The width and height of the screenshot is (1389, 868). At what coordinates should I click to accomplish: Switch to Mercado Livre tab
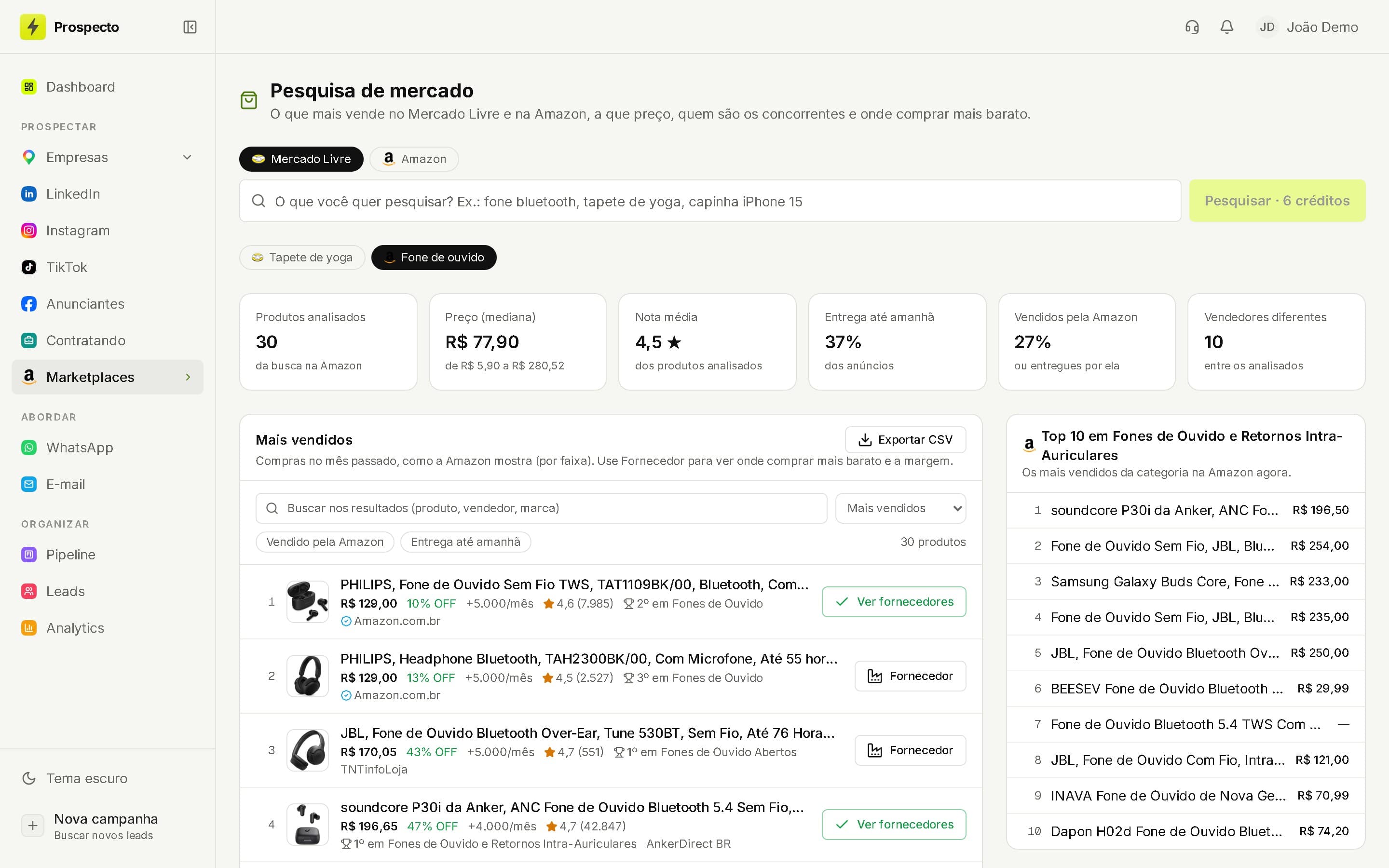pyautogui.click(x=301, y=159)
